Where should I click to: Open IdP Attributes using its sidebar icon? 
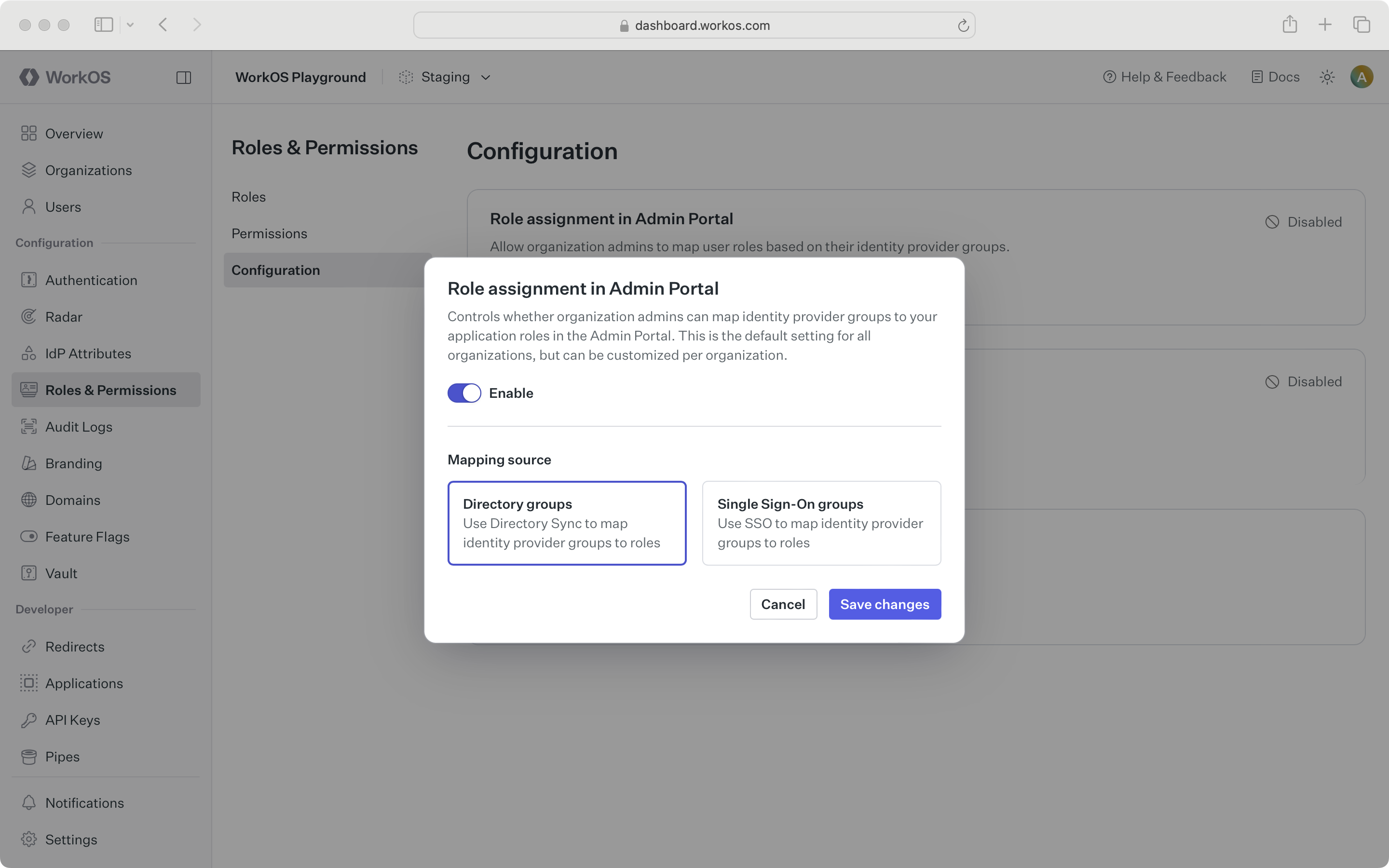(29, 353)
